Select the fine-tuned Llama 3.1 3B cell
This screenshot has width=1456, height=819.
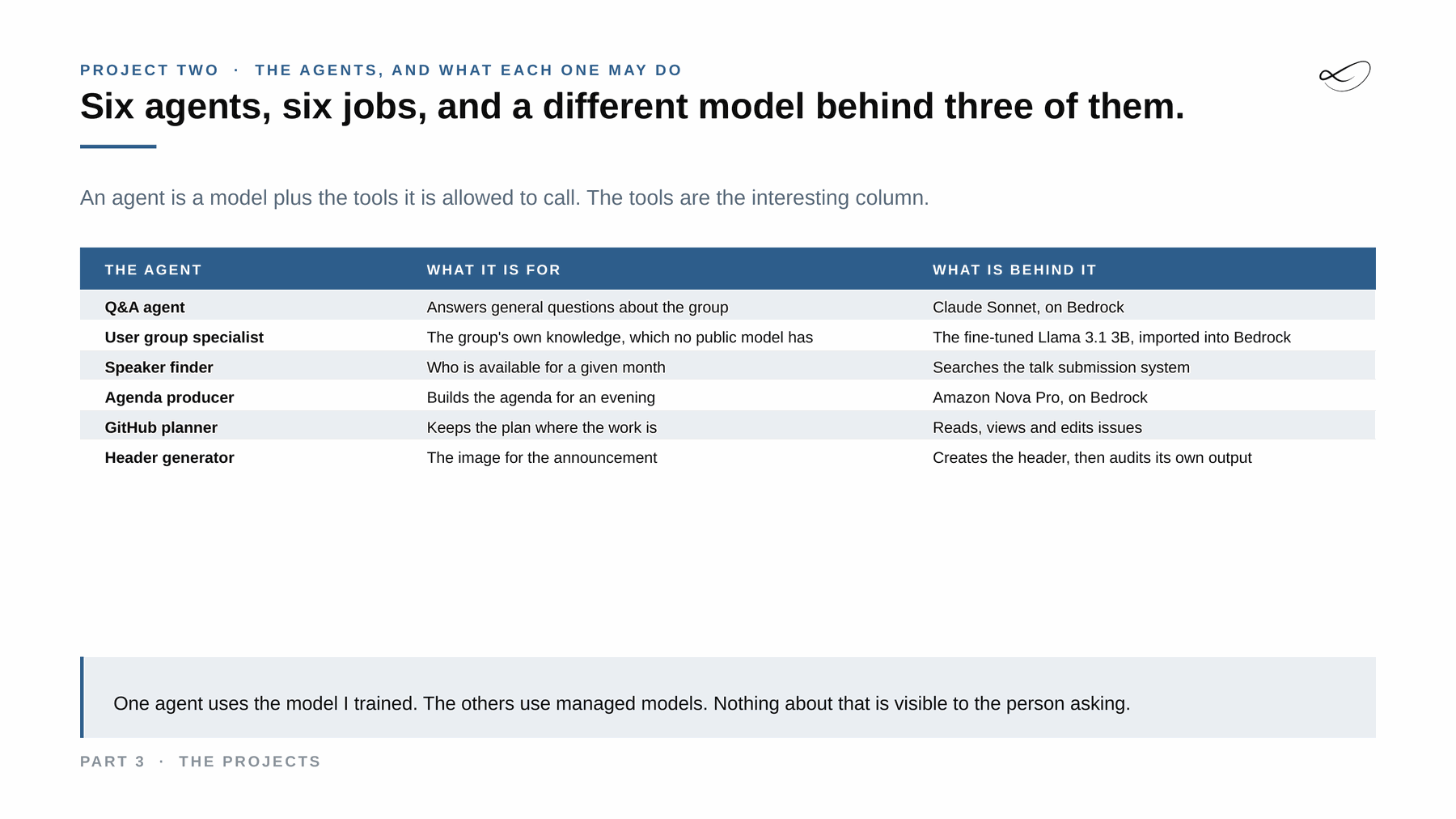click(1111, 337)
